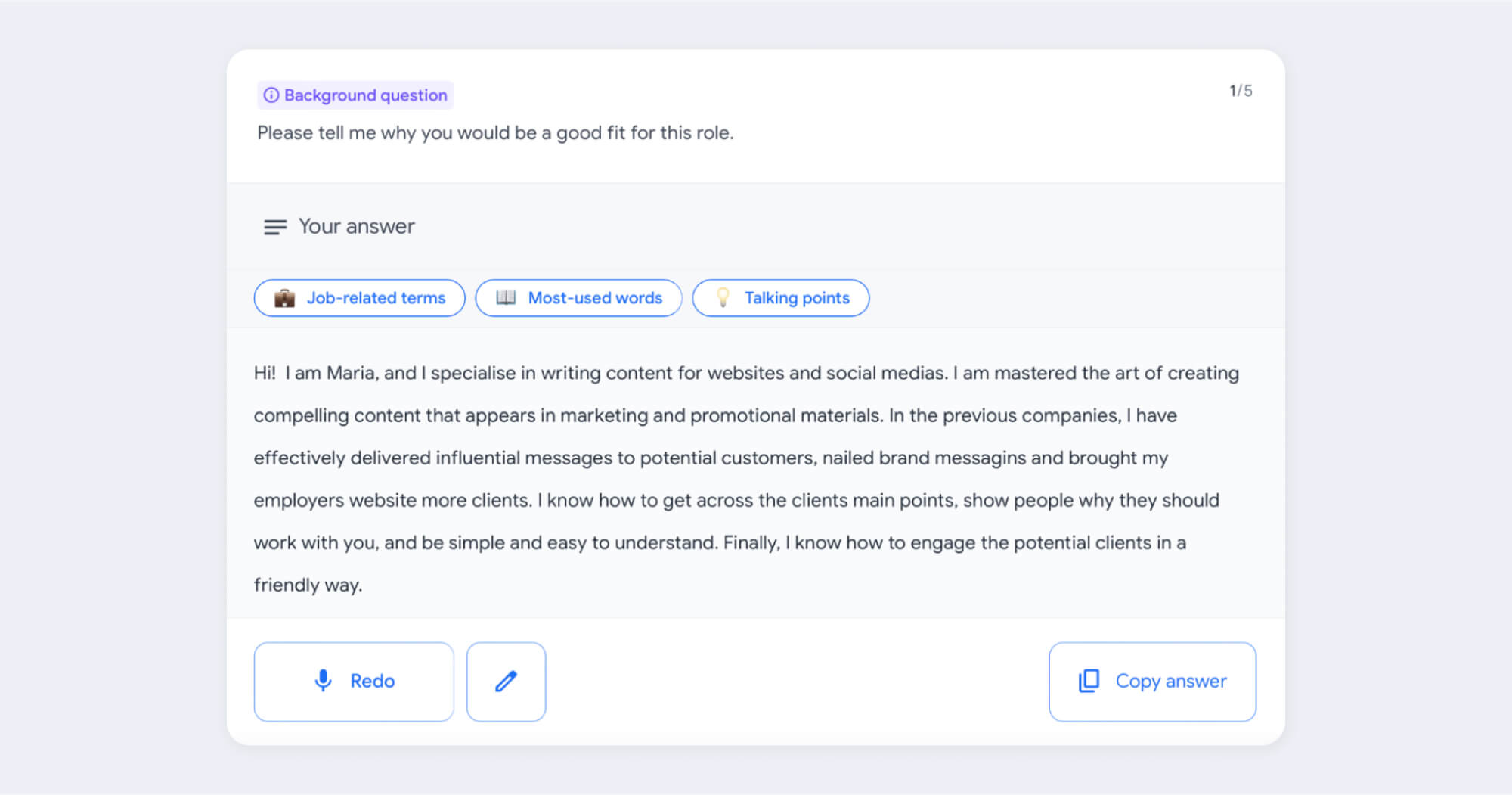The width and height of the screenshot is (1512, 795).
Task: Click the pencil edit answer button
Action: [506, 682]
